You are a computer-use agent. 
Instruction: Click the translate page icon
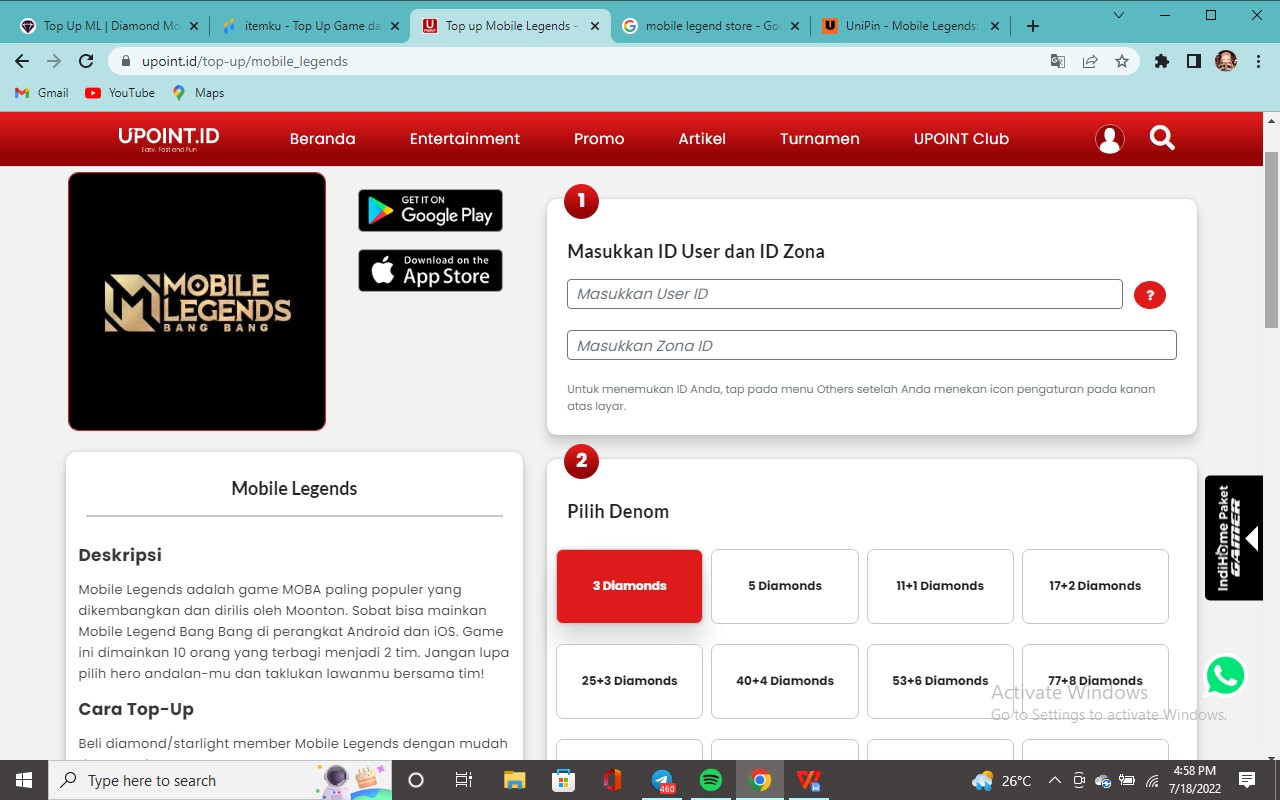pos(1057,61)
